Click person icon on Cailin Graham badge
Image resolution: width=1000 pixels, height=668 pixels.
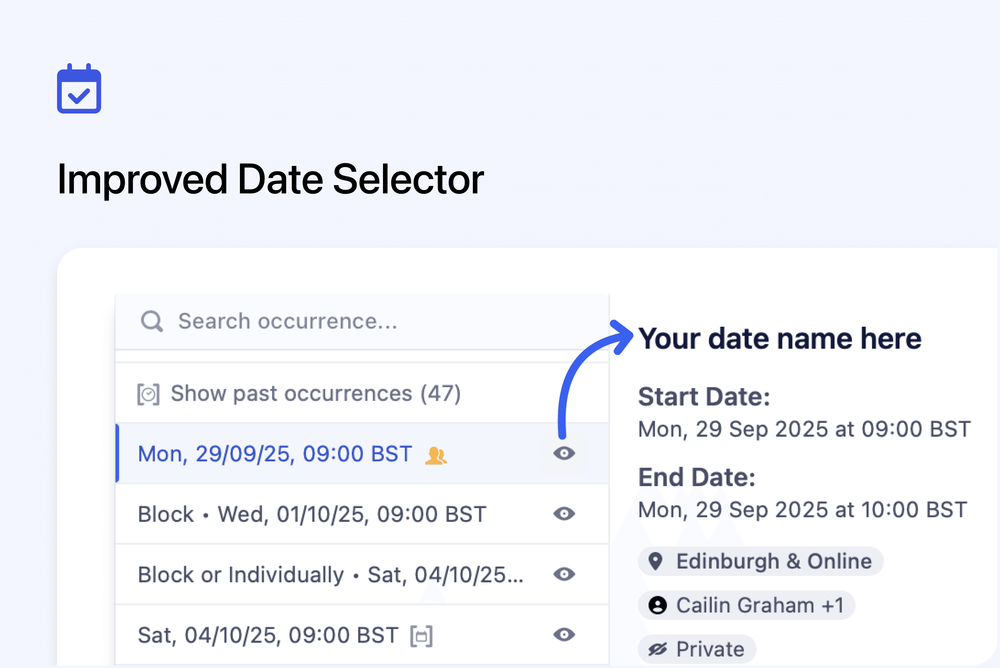[x=655, y=605]
